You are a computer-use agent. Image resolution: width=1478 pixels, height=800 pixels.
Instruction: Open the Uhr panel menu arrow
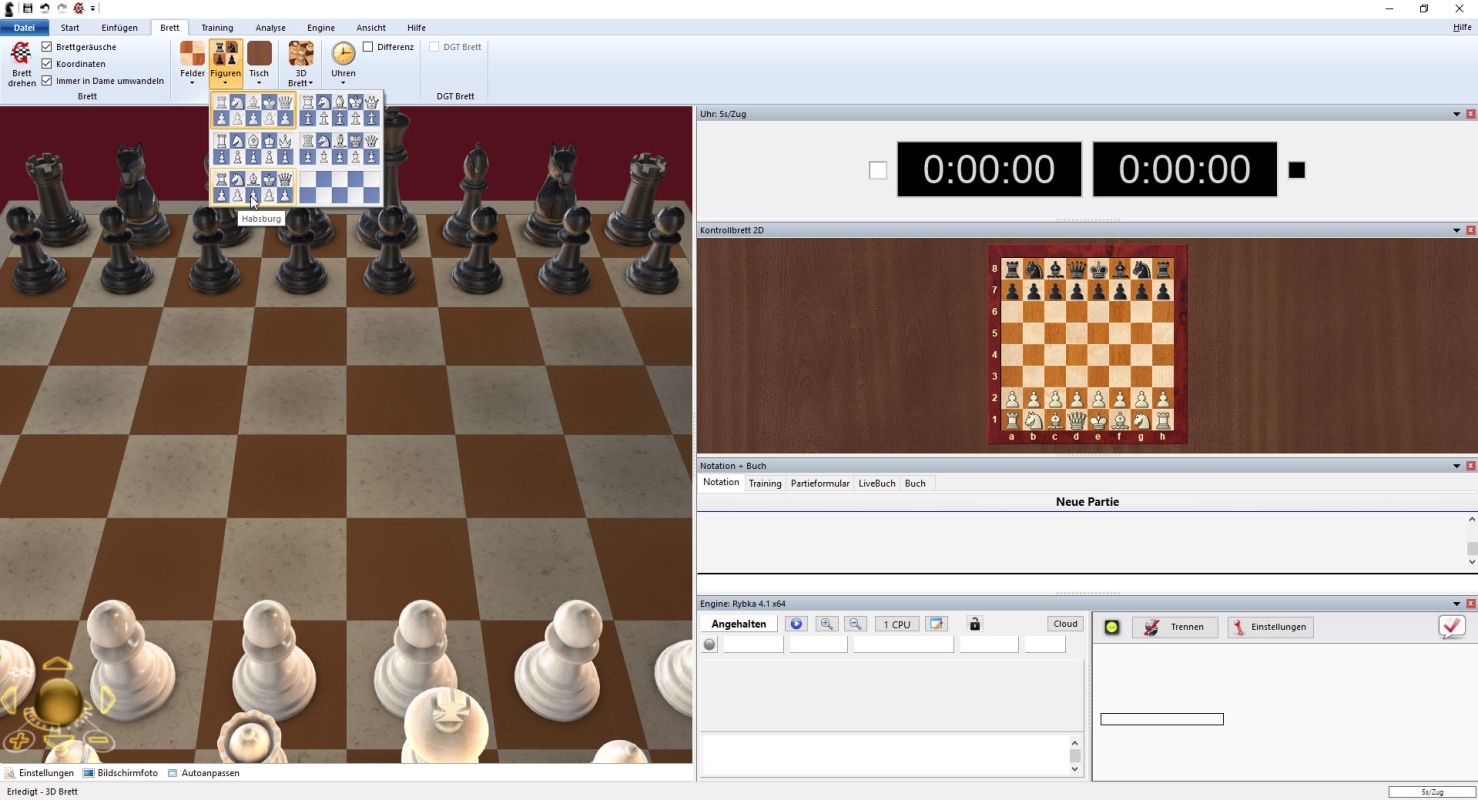[x=1457, y=114]
